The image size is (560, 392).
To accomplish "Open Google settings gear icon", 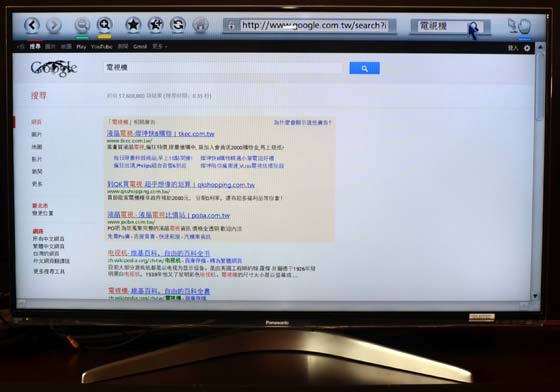I will 527,48.
